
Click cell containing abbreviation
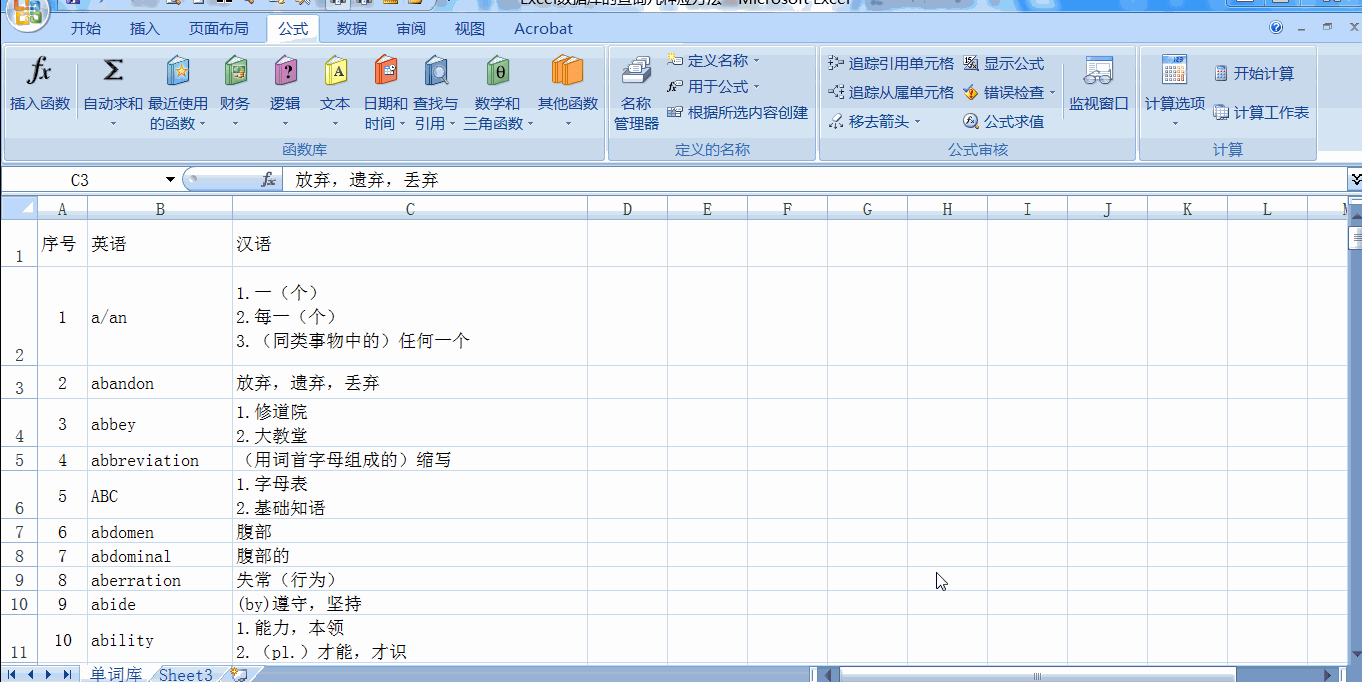(160, 460)
